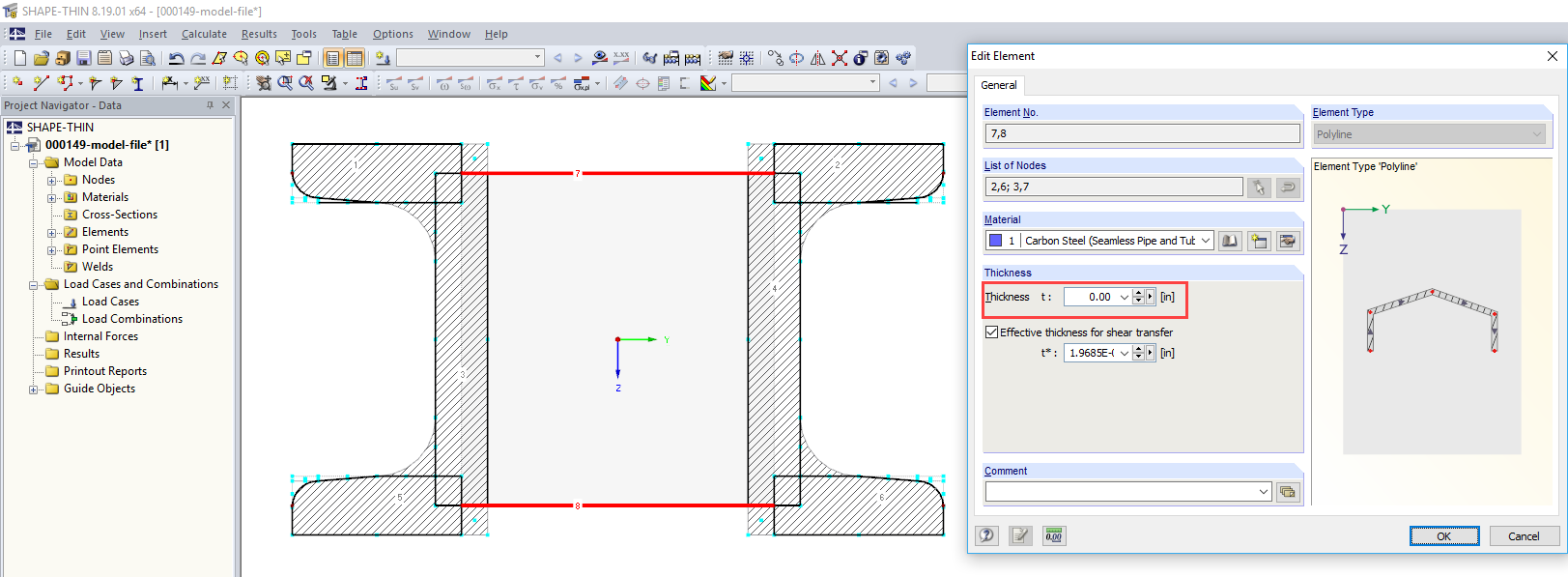Click the show values eye icon
Screen dimensions: 1568x577
[600, 58]
